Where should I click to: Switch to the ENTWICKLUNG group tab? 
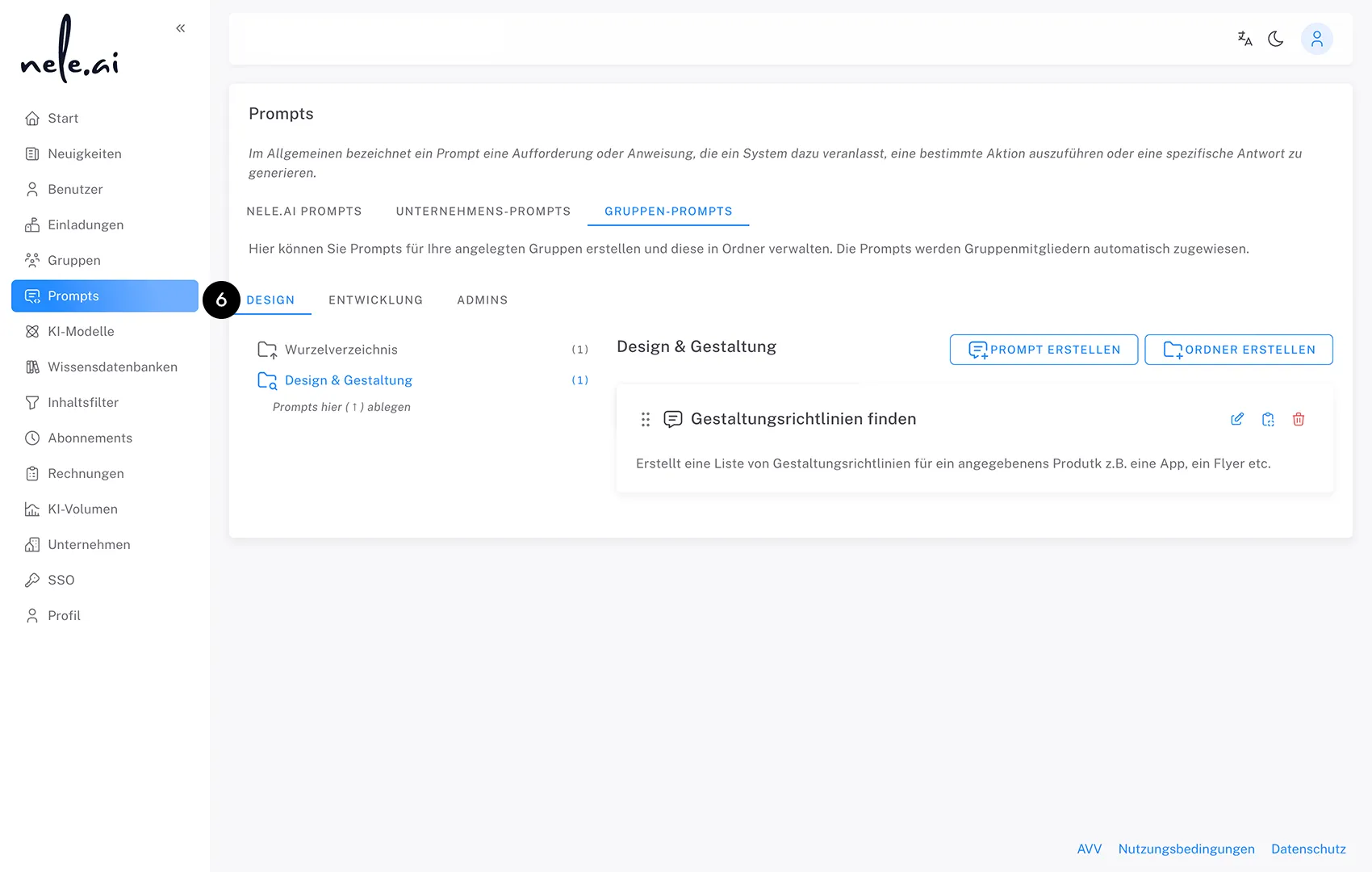point(375,300)
